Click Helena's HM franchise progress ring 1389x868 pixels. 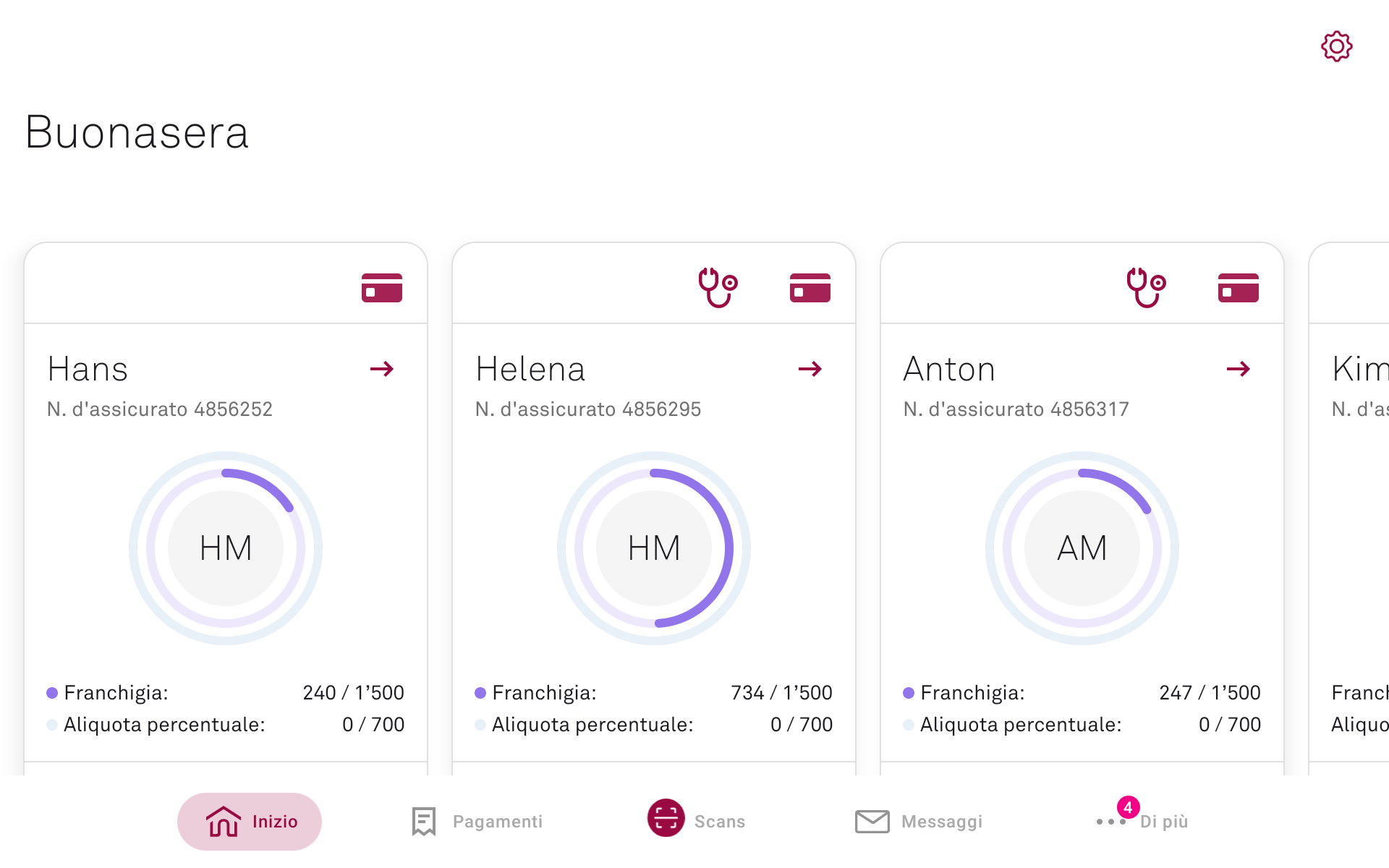[x=729, y=548]
